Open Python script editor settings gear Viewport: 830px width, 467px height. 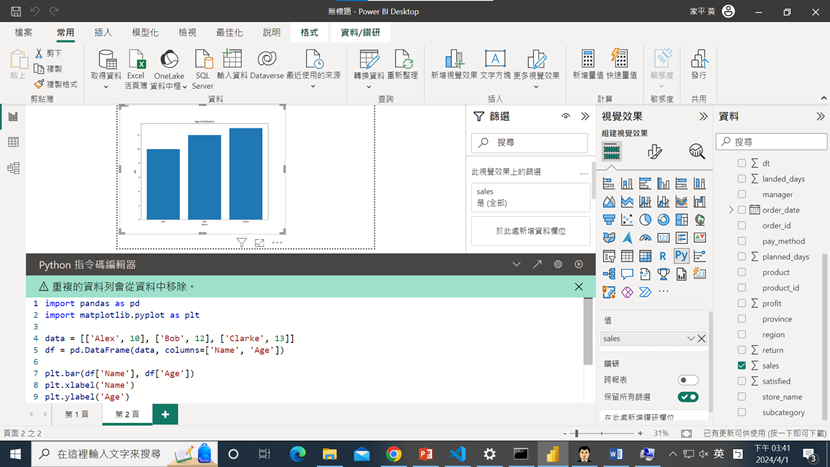coord(557,264)
